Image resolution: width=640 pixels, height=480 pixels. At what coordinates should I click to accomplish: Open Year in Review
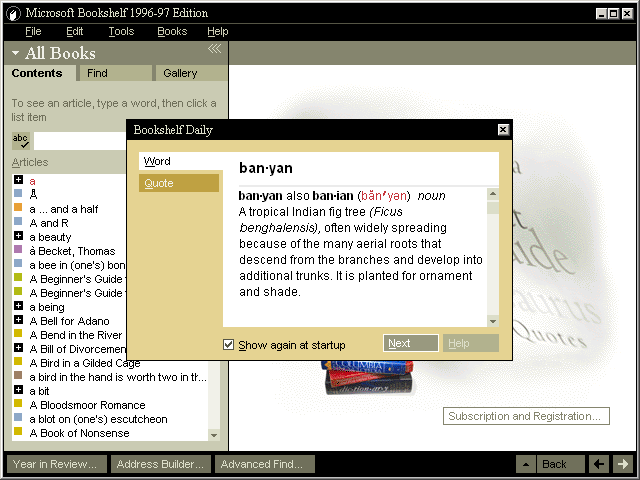57,464
